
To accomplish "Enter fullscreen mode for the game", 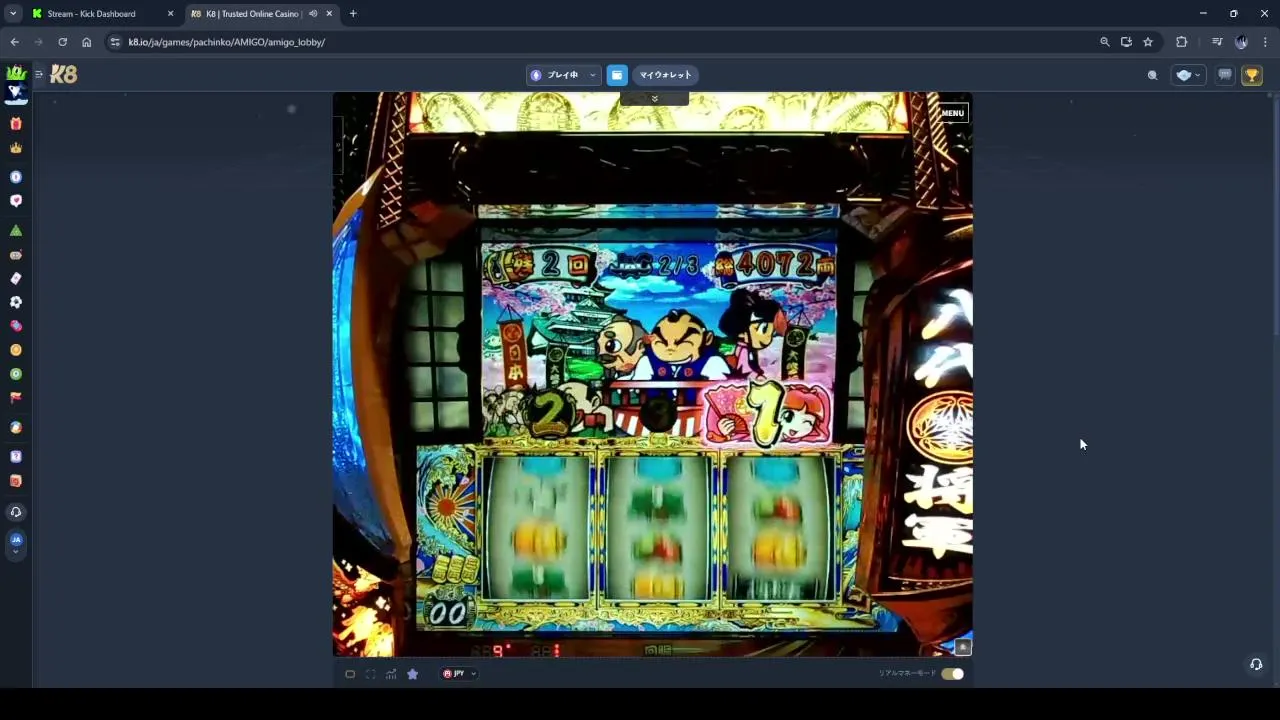I will [370, 674].
